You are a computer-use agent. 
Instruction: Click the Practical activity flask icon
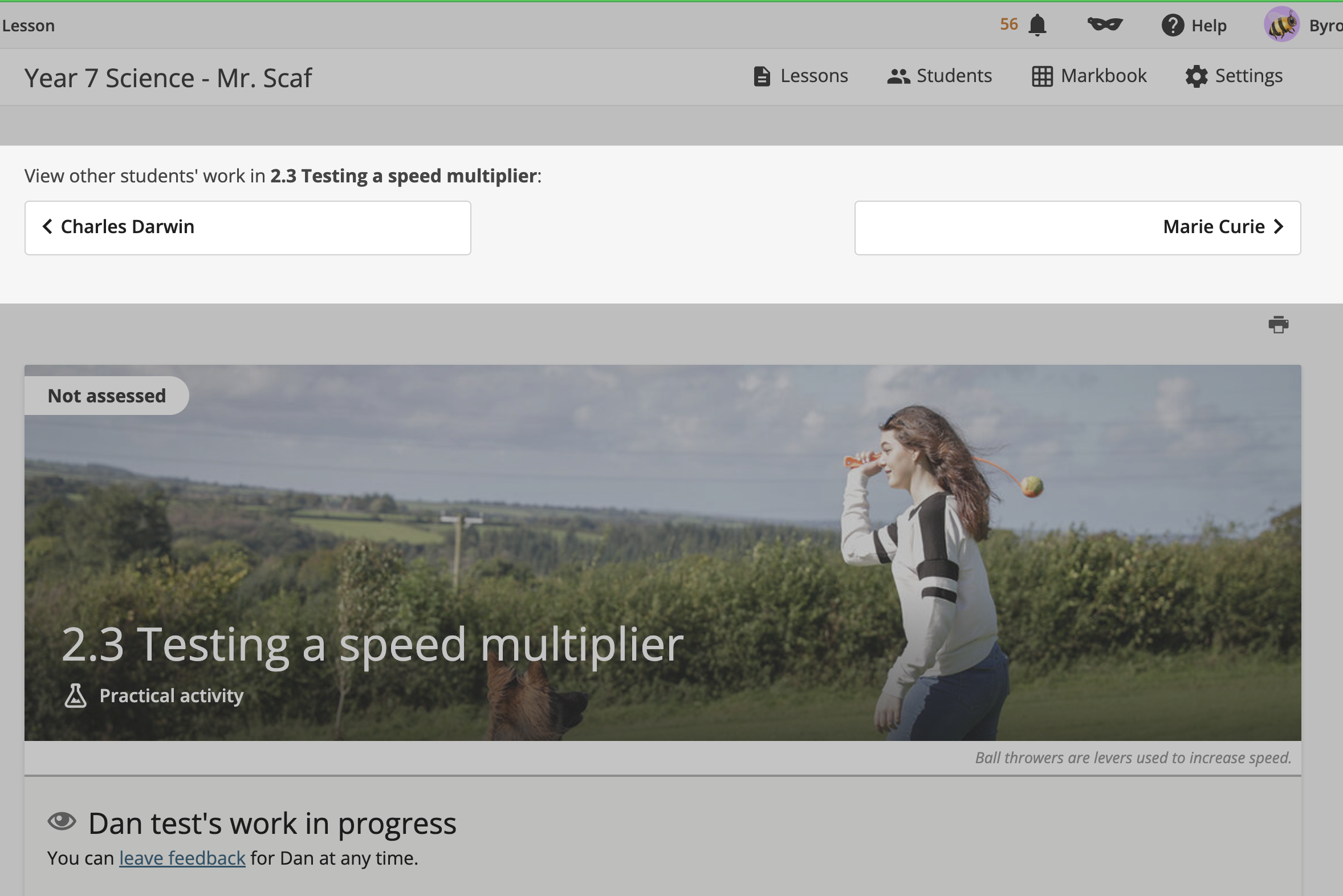(x=75, y=695)
